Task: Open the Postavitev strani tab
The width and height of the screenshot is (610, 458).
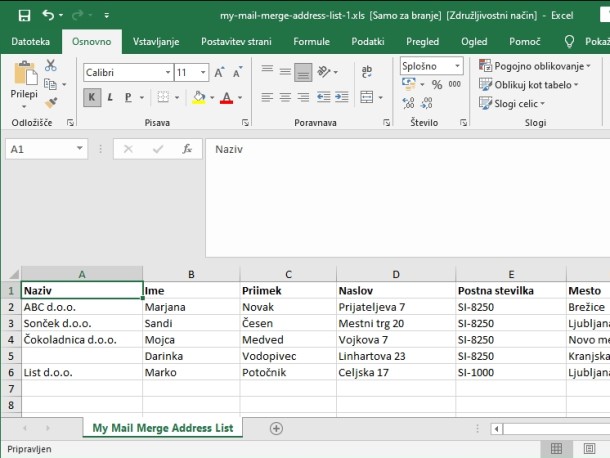Action: [x=236, y=42]
